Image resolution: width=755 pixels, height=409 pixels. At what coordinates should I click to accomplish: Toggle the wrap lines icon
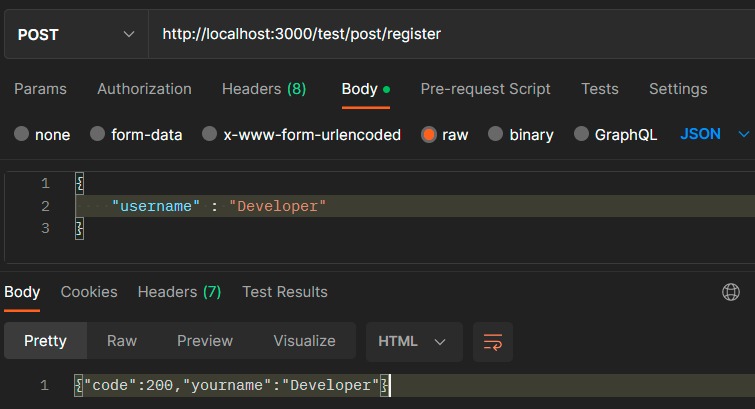pos(493,342)
